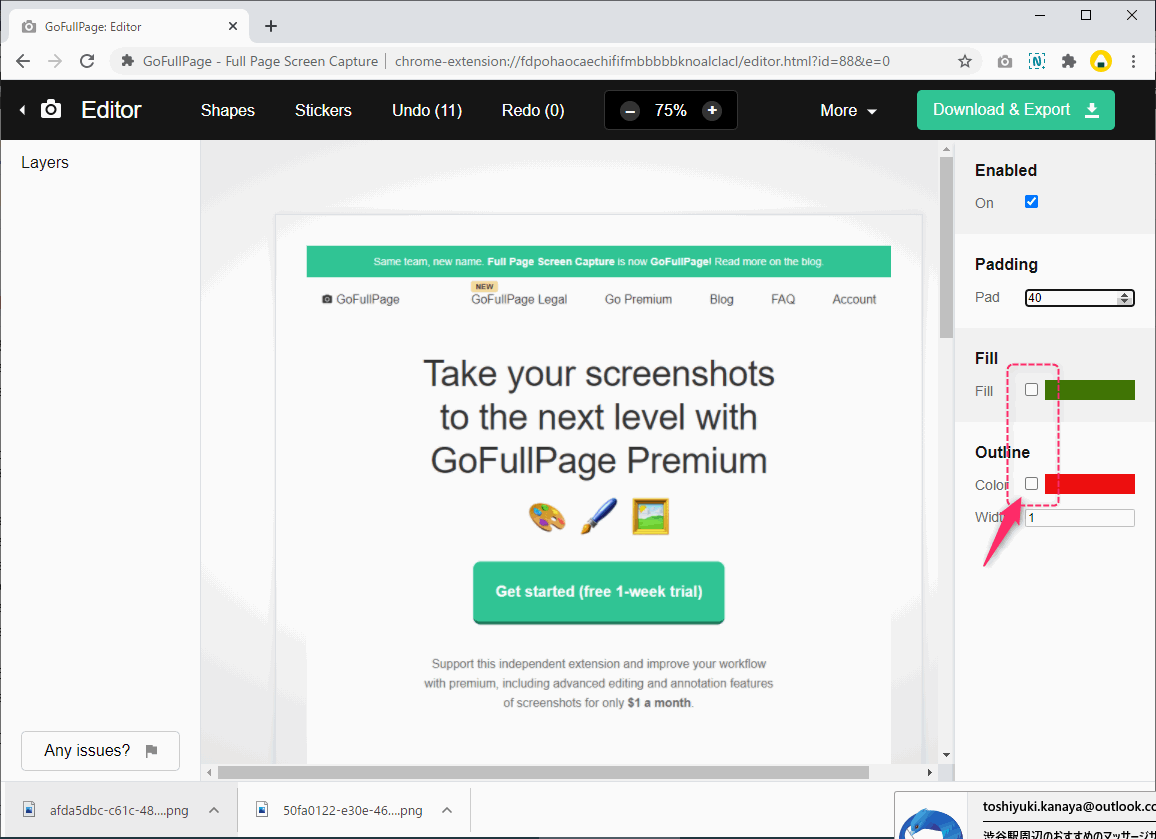This screenshot has width=1156, height=839.
Task: Click the canvas horizontal scrollbar thumb
Action: pos(543,772)
